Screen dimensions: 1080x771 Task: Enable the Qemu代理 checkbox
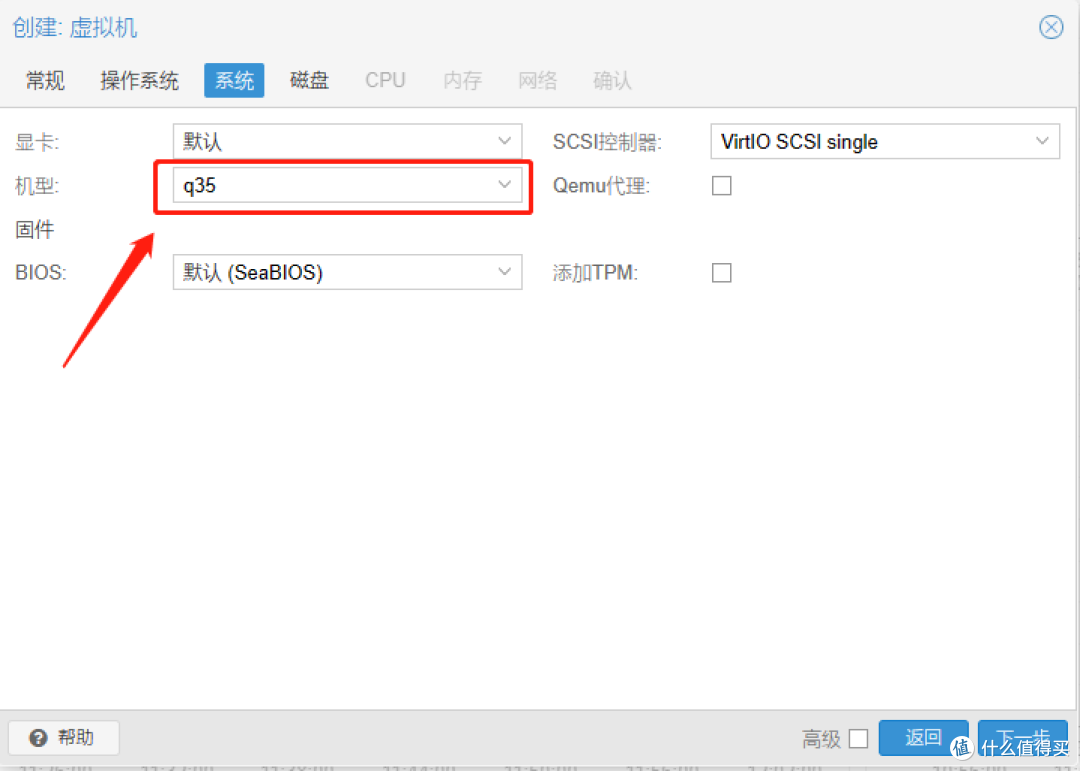(721, 185)
